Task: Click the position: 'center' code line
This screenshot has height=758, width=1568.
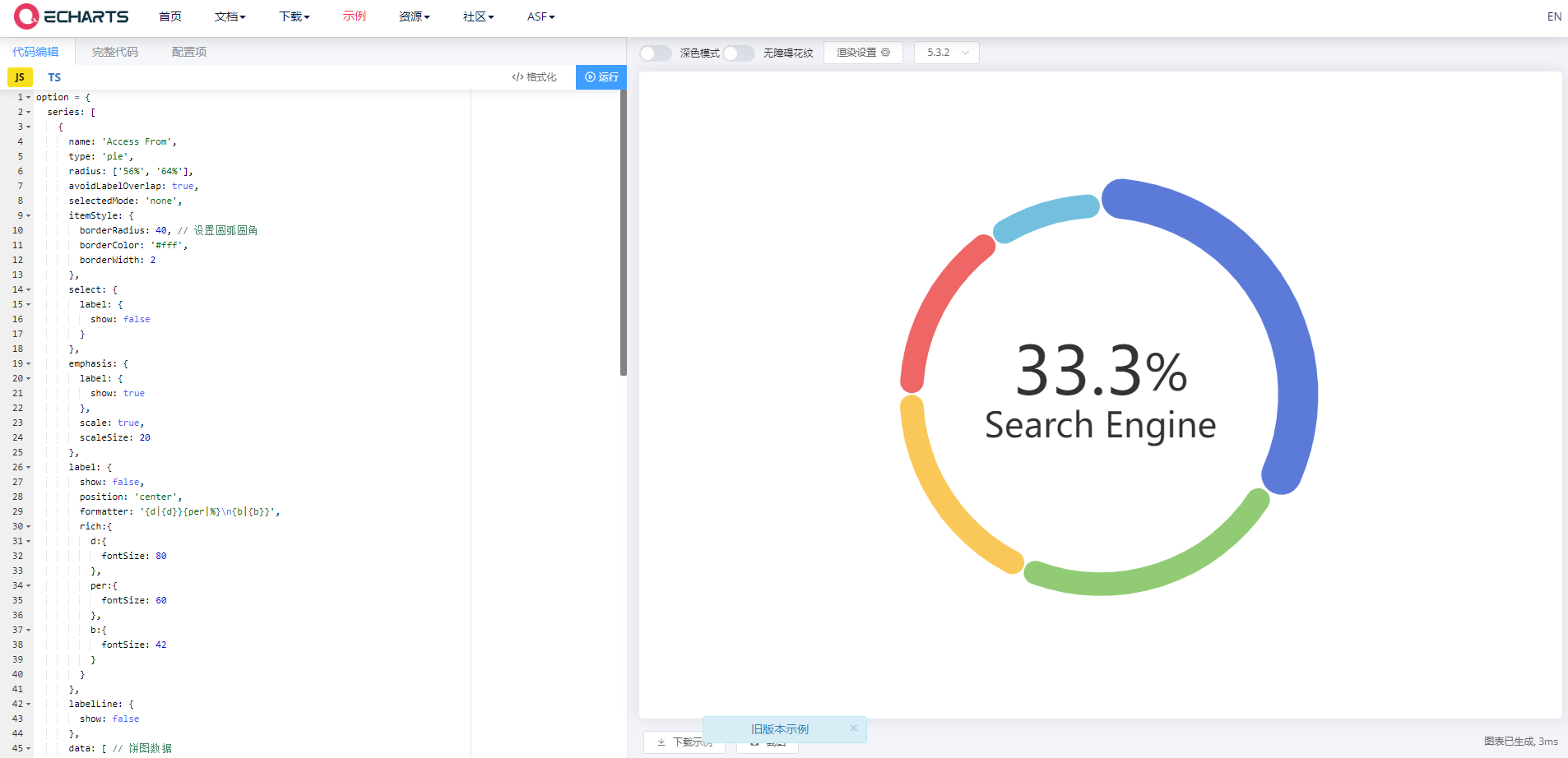Action: pyautogui.click(x=131, y=497)
